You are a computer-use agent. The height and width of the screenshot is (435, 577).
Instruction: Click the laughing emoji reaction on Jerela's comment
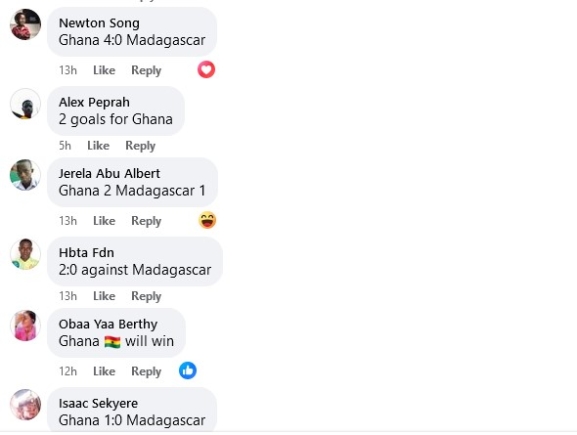[207, 220]
